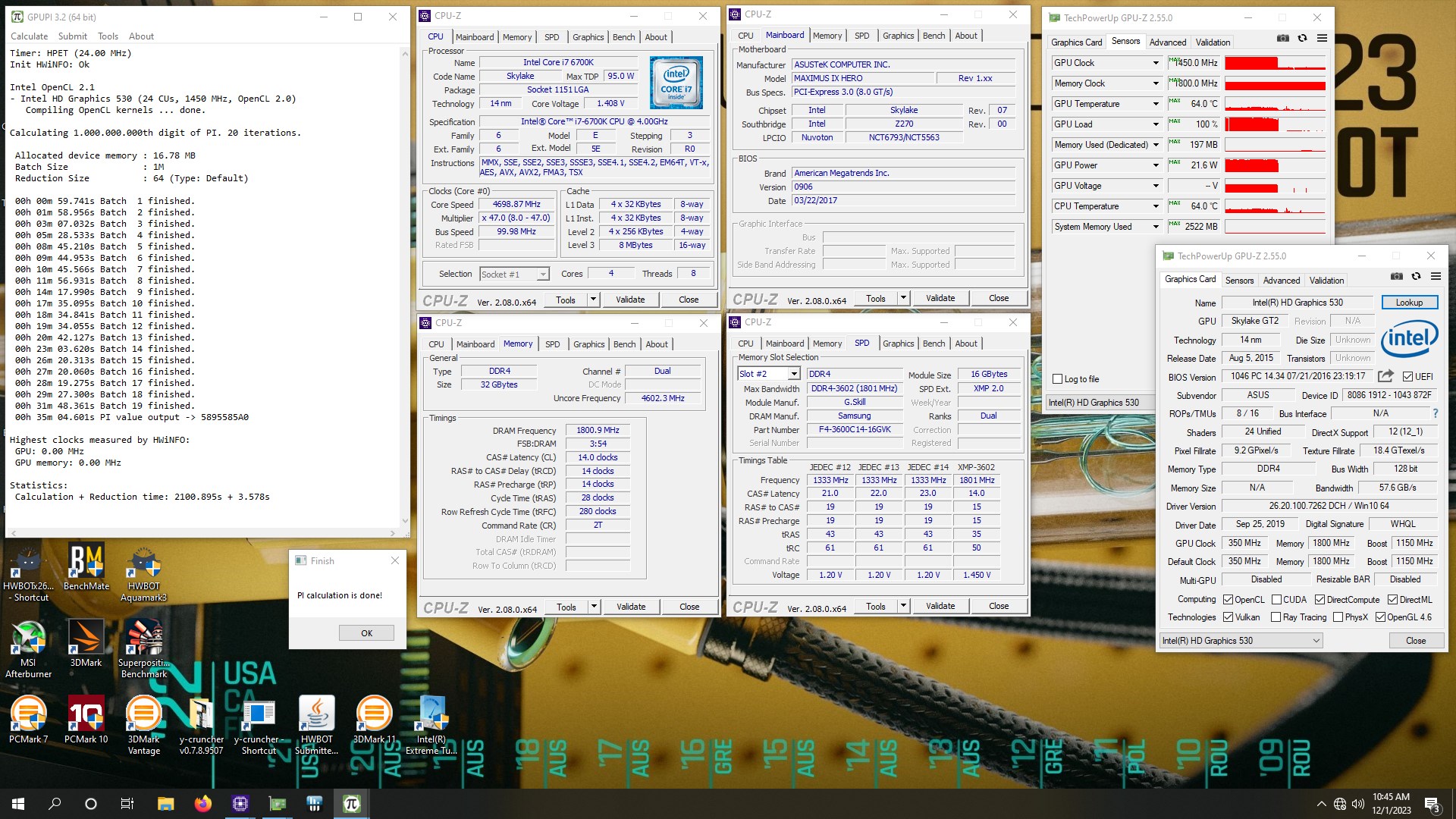
Task: Open Superposition Benchmark desktop icon
Action: tap(144, 649)
